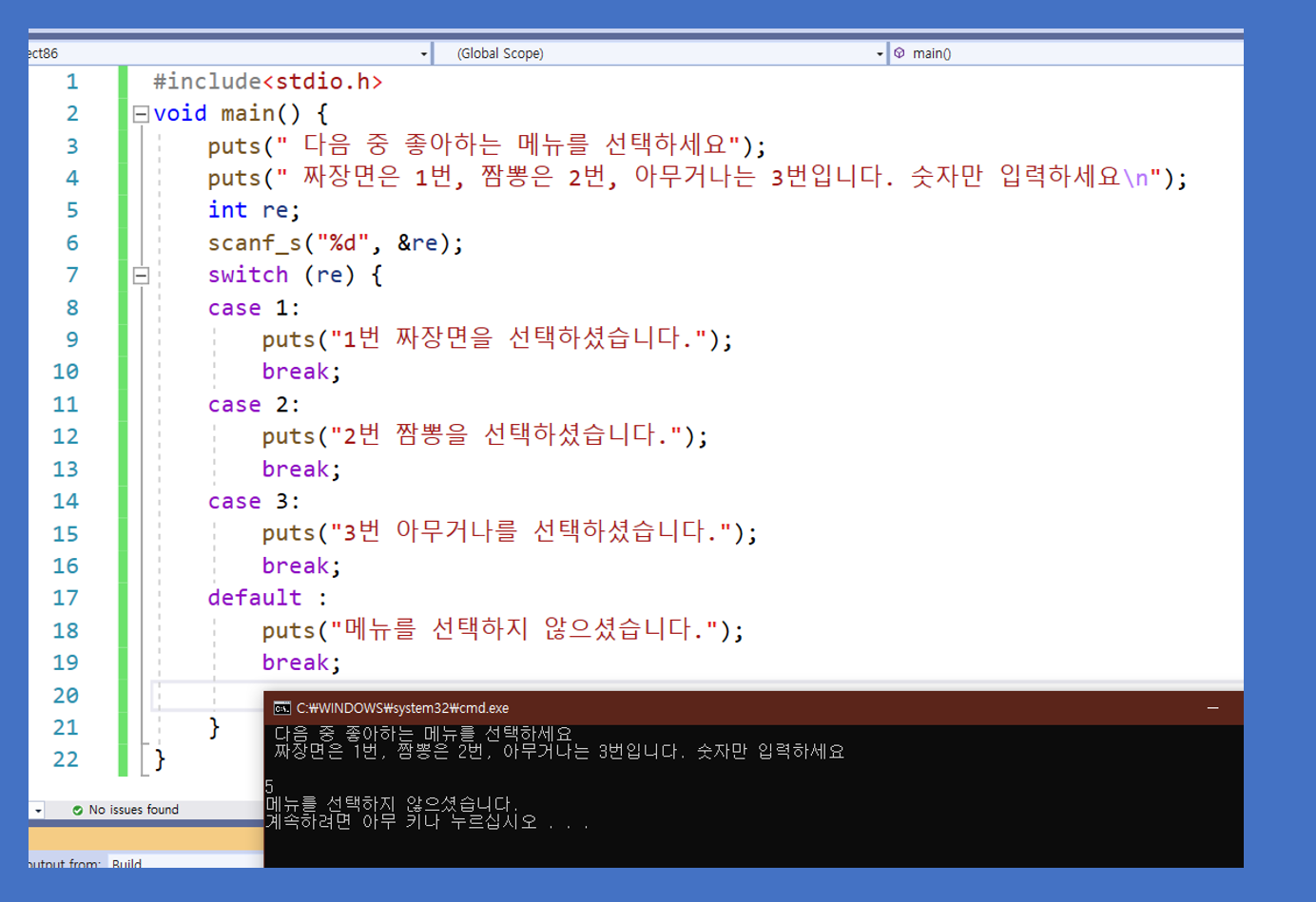Screen dimensions: 1316x902
Task: Click the scanf_s("%d", &re); line
Action: point(336,243)
